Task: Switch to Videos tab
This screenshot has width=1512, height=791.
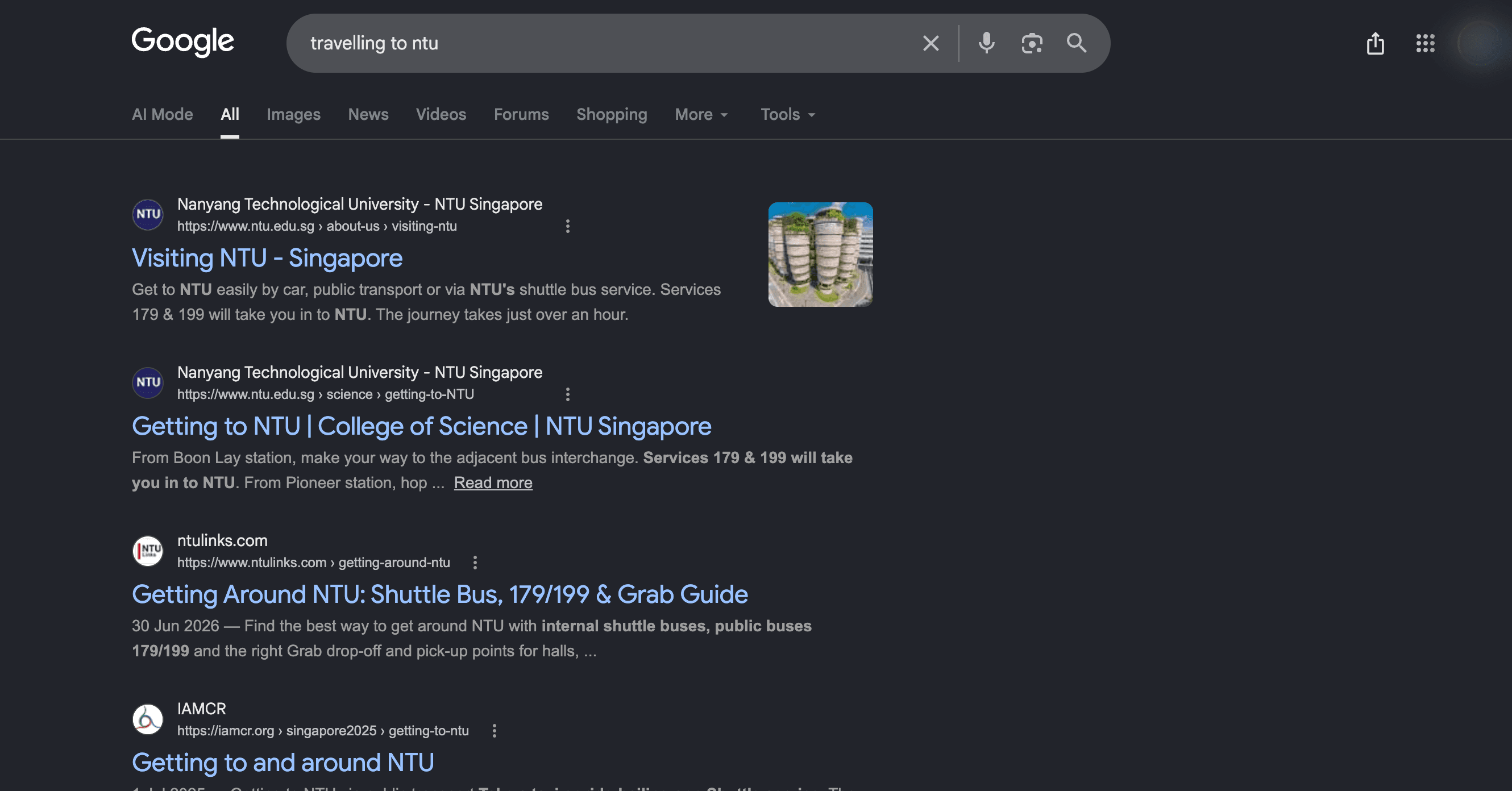Action: click(441, 114)
